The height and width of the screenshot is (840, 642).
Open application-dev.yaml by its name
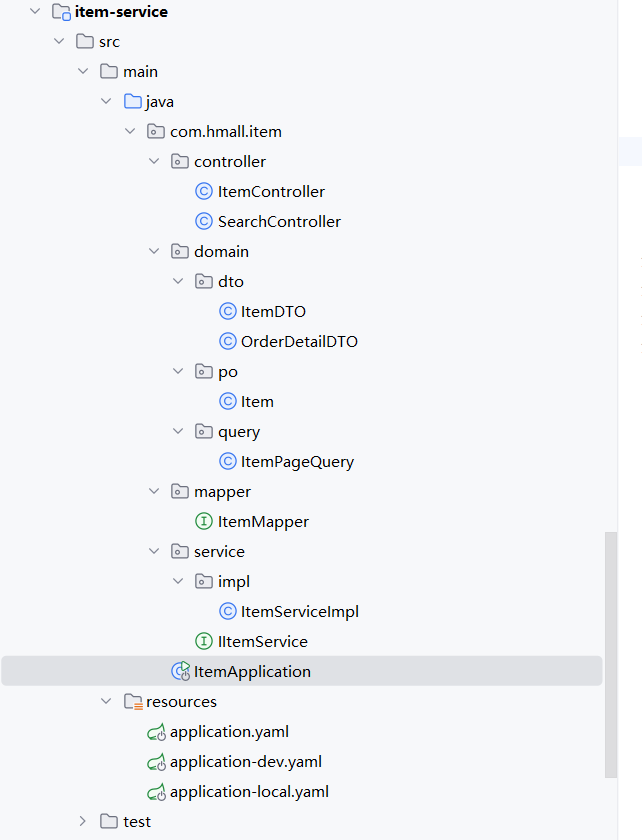[x=246, y=762]
